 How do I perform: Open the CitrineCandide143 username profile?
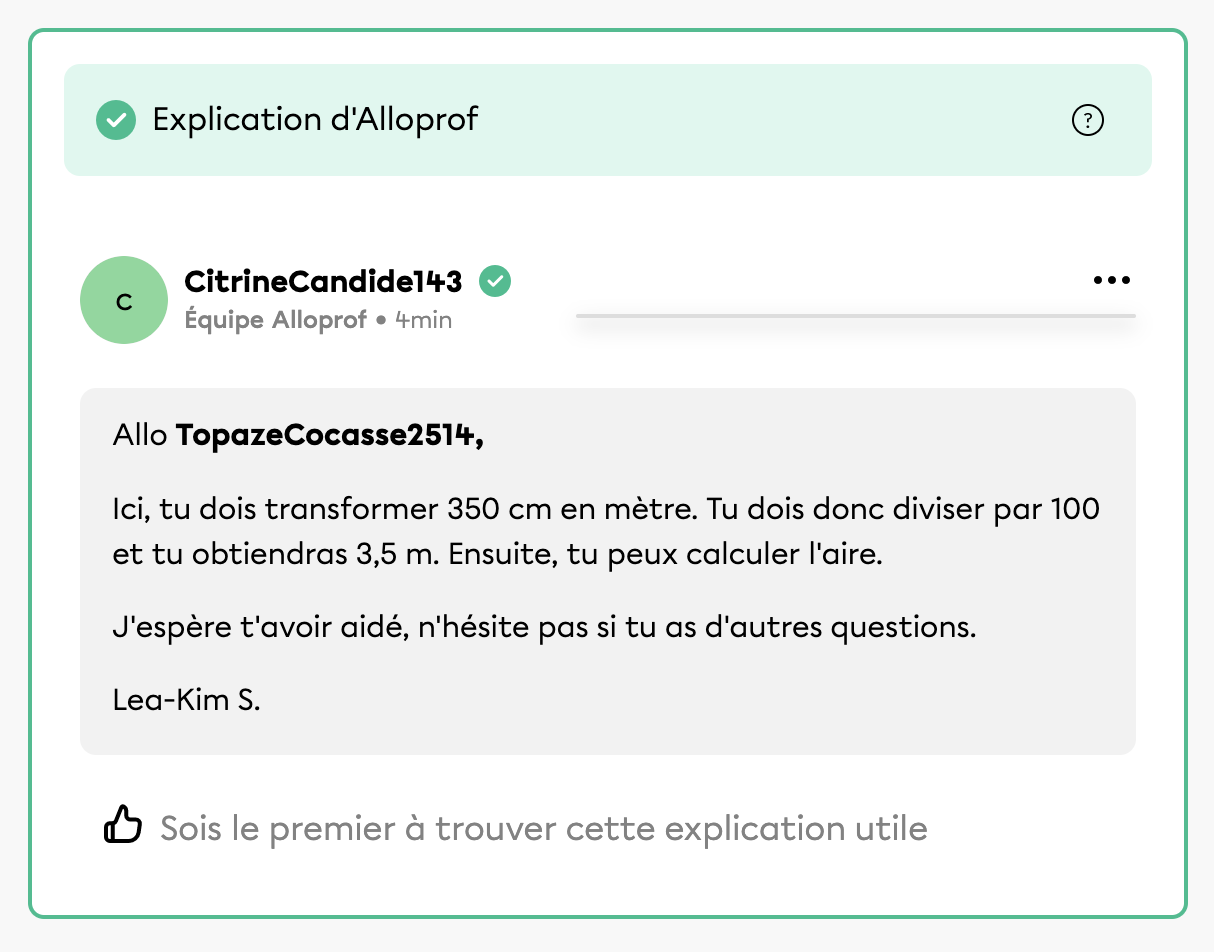point(323,282)
